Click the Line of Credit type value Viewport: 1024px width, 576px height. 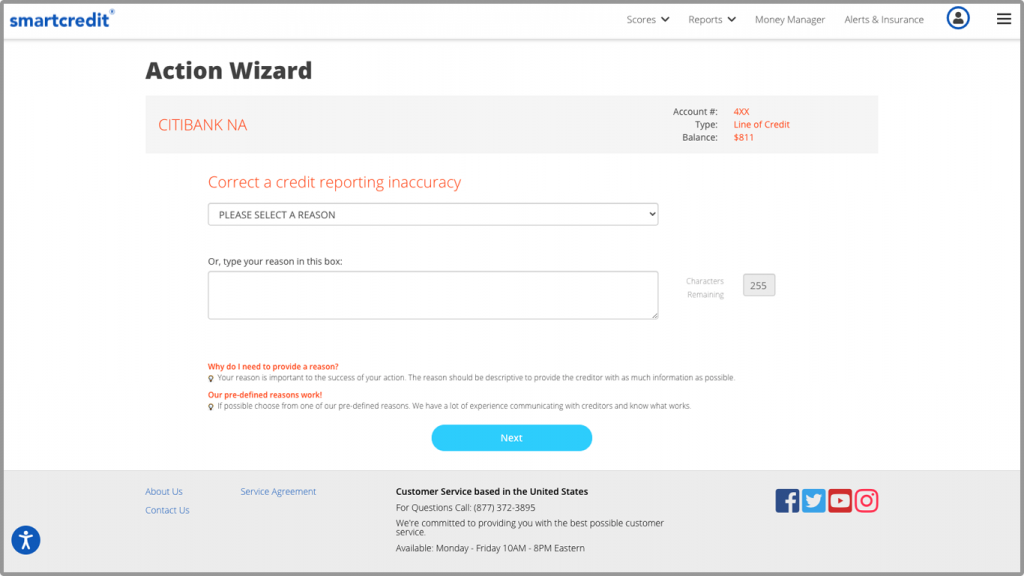pos(761,125)
